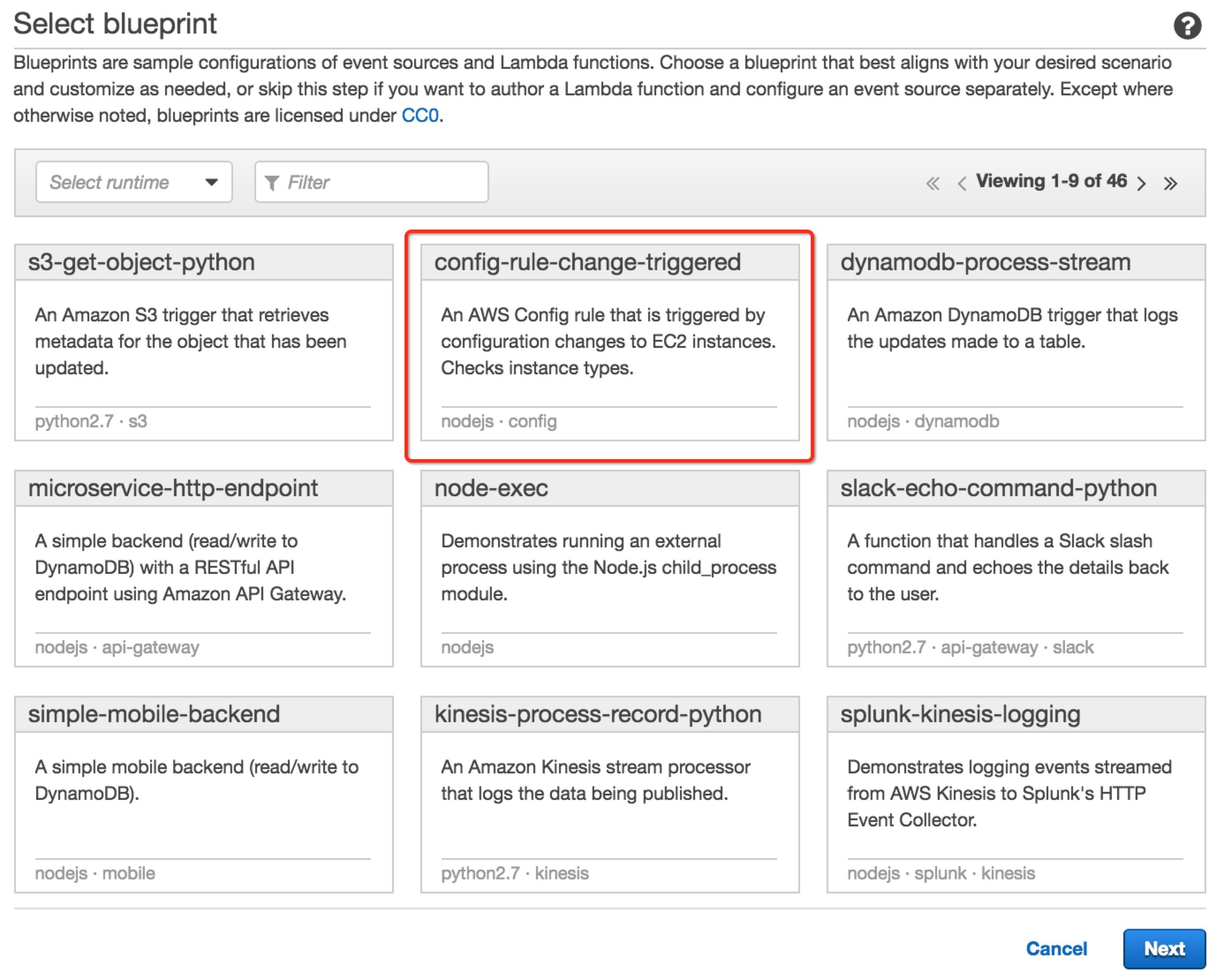Click the filter funnel icon
This screenshot has height=980, width=1224.
[x=272, y=183]
